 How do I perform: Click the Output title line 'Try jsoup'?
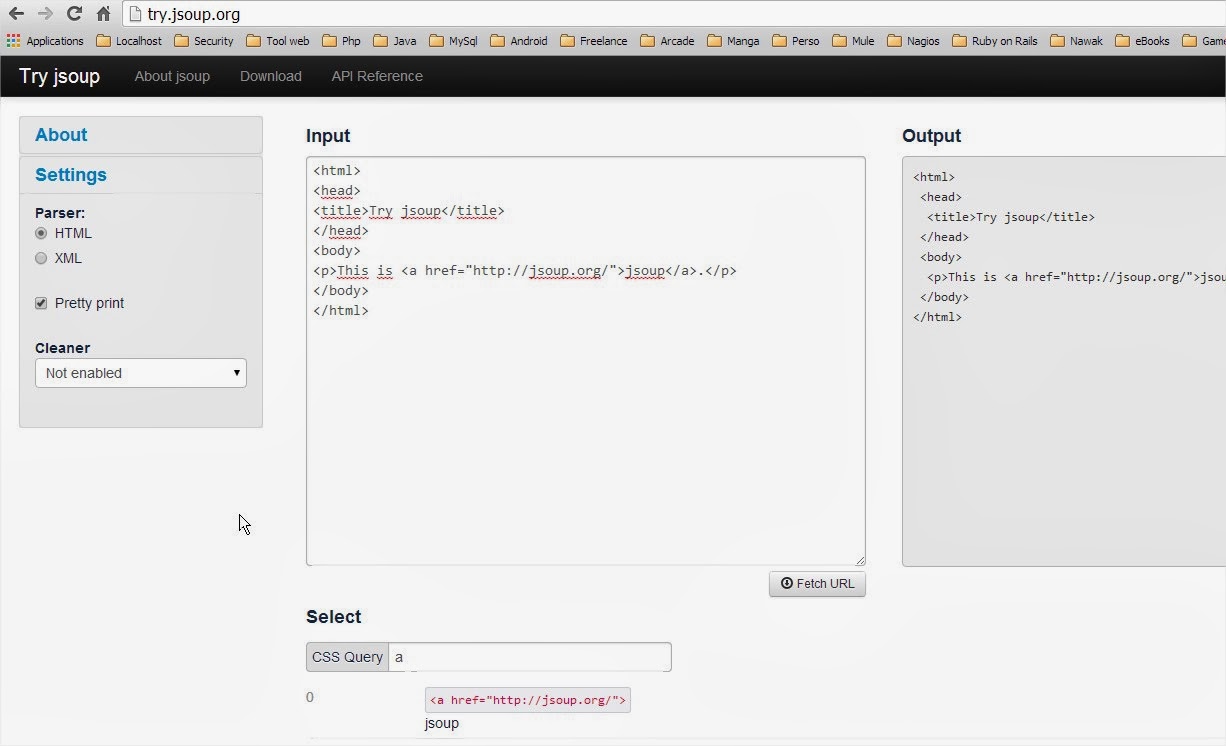[x=1010, y=217]
